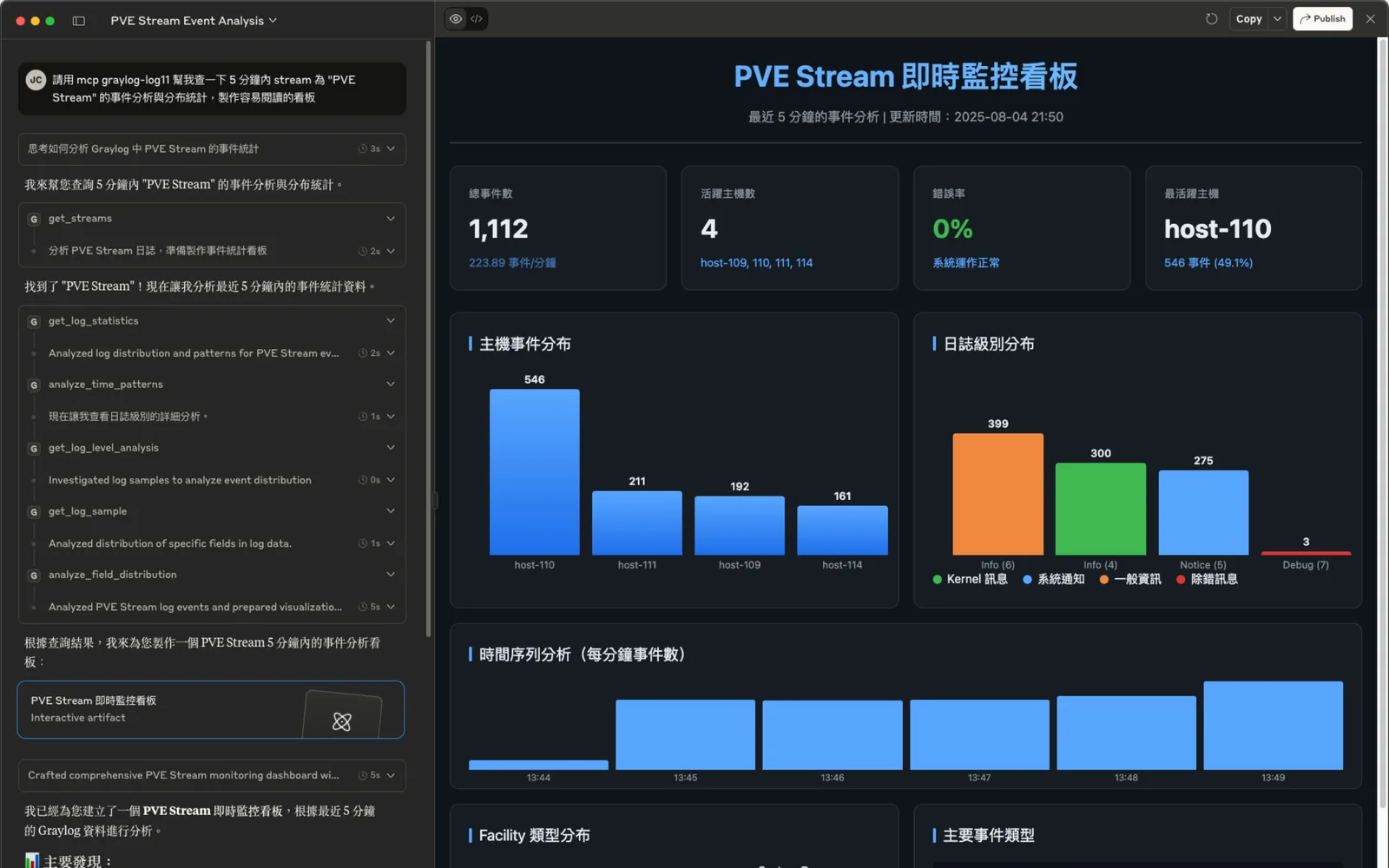The image size is (1389, 868).
Task: Switch to artifact code view
Action: point(477,19)
